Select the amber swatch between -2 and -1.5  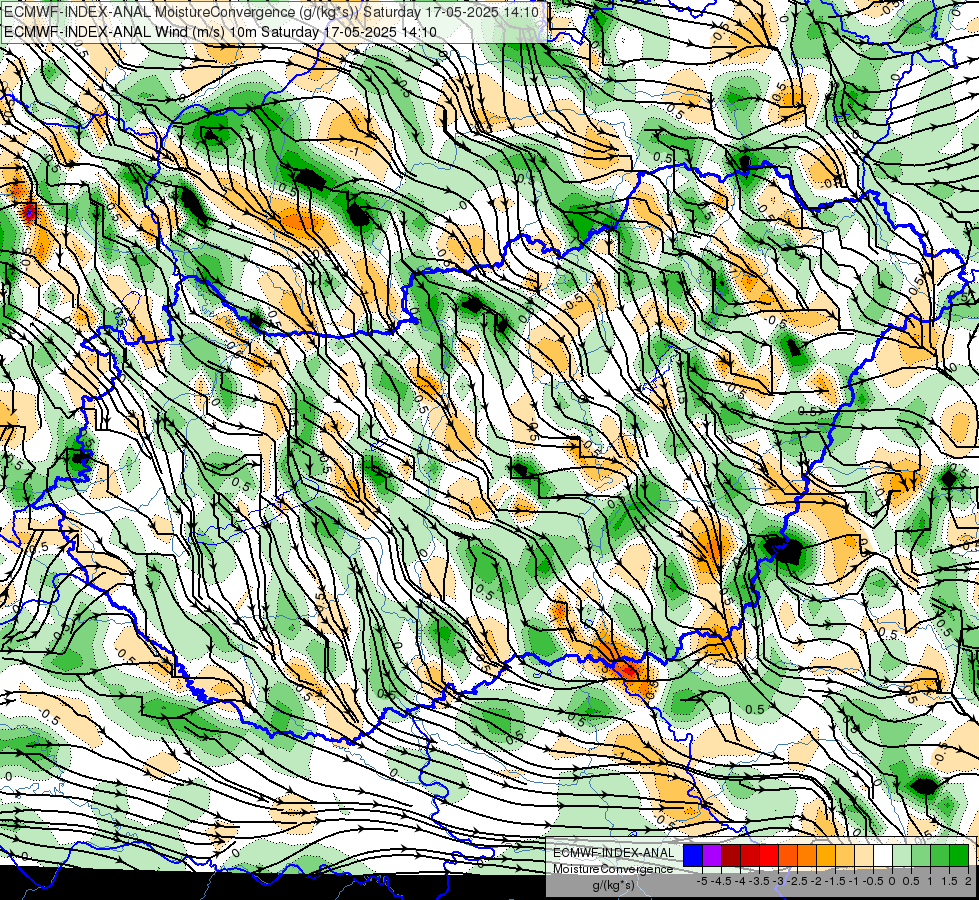click(x=826, y=855)
